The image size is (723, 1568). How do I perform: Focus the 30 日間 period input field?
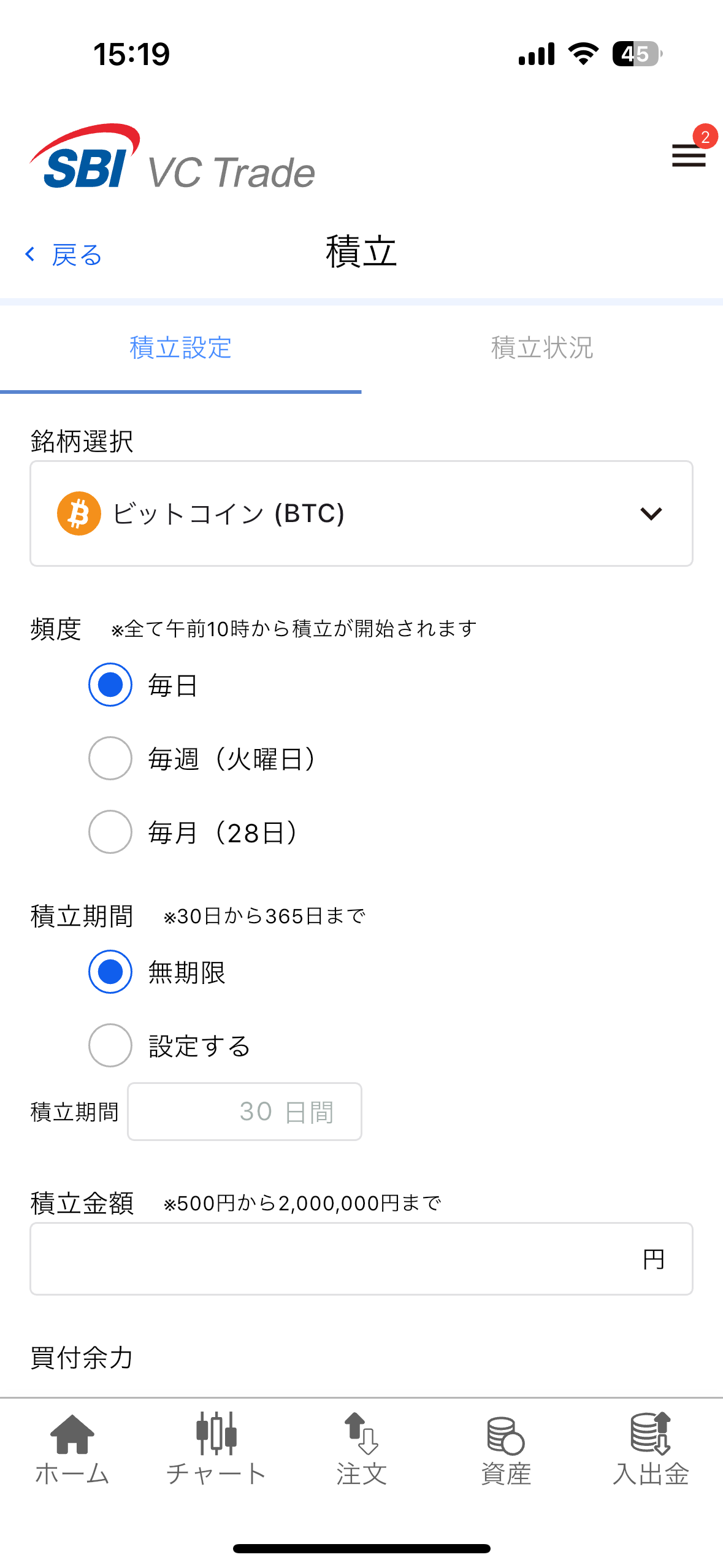244,1112
